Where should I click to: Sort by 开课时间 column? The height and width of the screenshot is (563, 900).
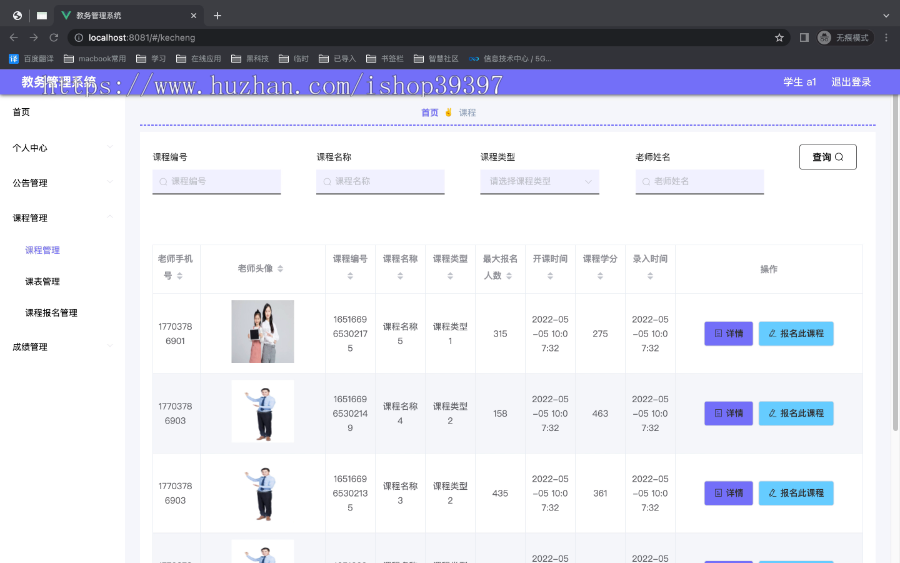click(x=550, y=276)
